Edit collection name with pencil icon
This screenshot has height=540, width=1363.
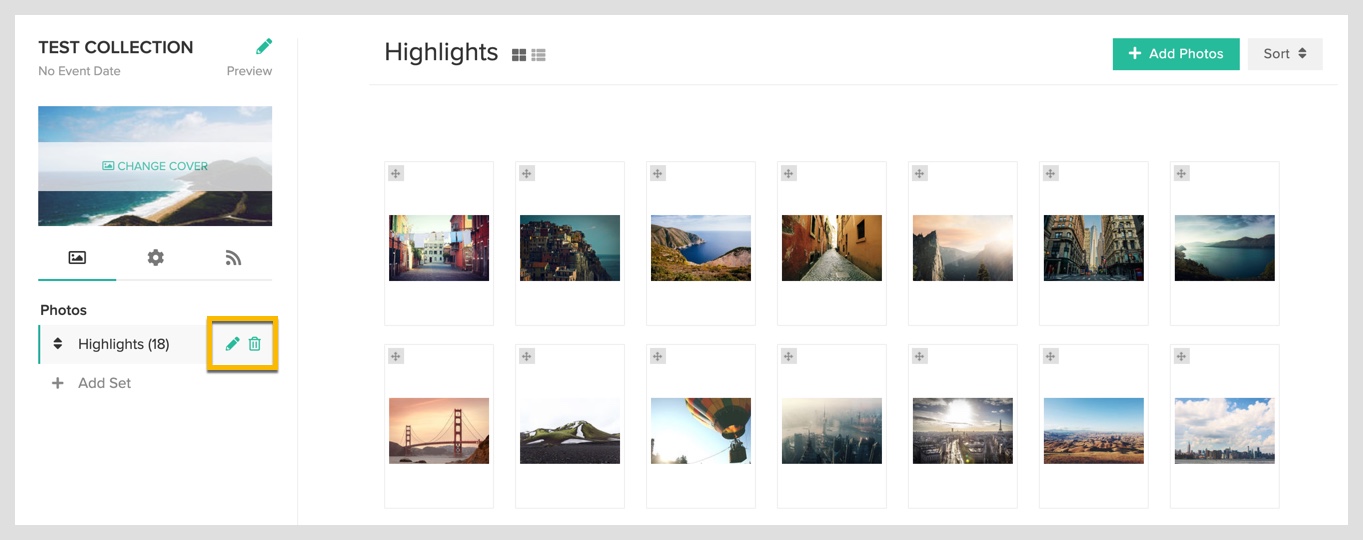pos(264,46)
